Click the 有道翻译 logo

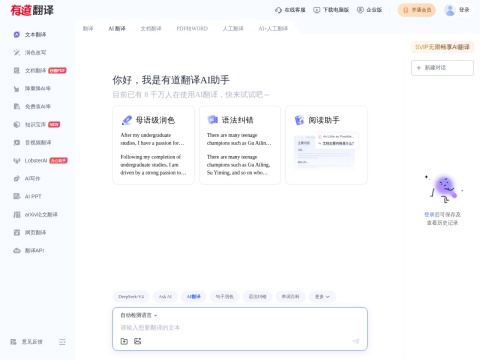(32, 10)
